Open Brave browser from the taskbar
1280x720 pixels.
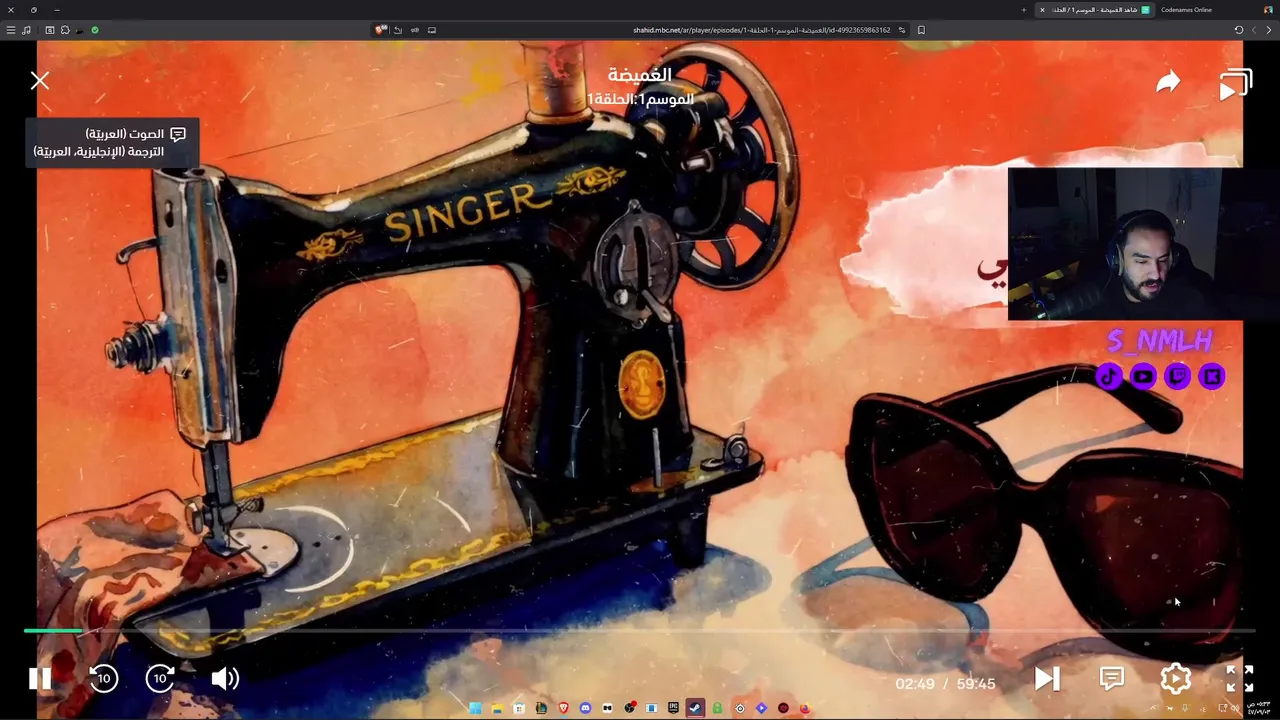pyautogui.click(x=563, y=708)
